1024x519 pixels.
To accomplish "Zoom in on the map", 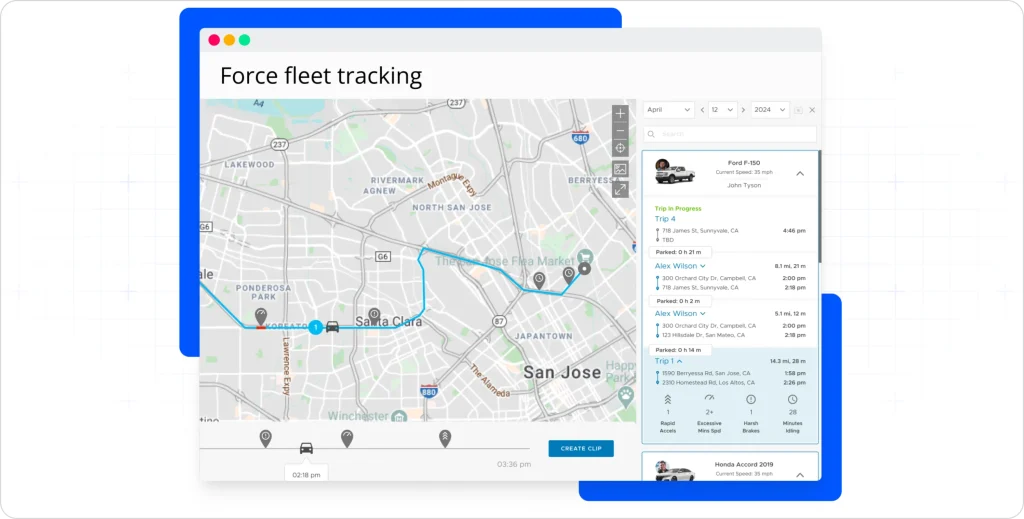I will 620,113.
